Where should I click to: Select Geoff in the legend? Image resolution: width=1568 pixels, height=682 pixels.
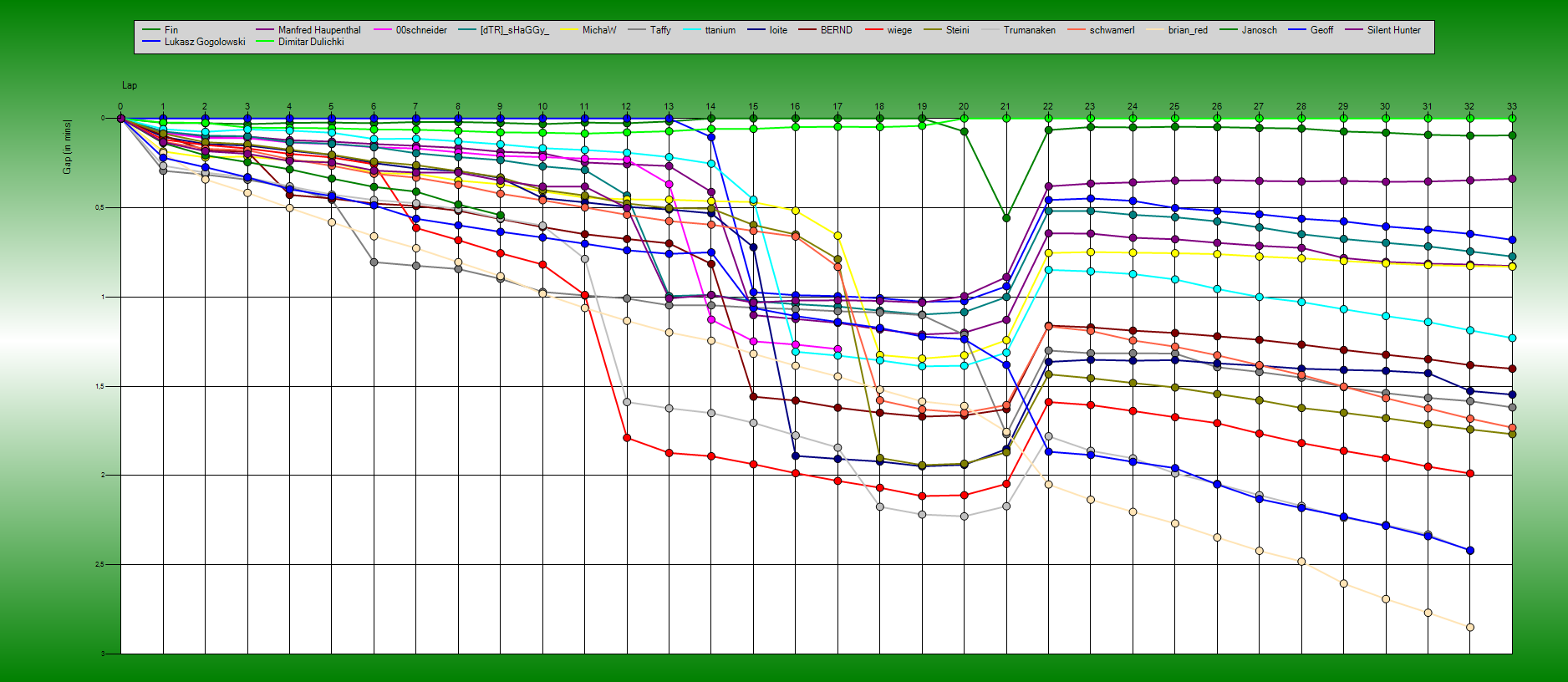(x=1322, y=30)
